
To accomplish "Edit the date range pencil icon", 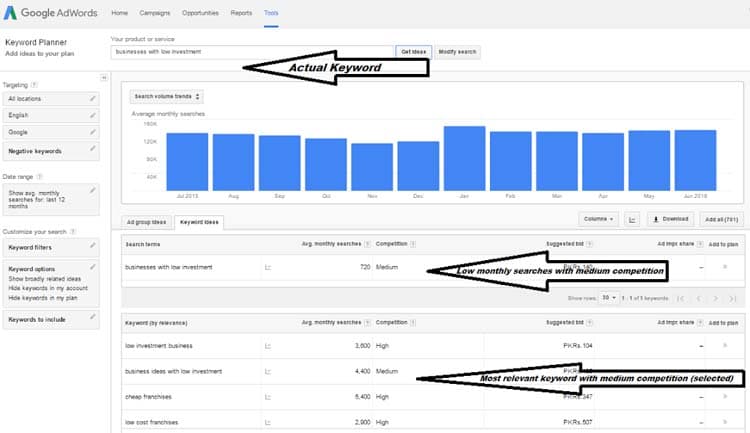I will pos(93,190).
